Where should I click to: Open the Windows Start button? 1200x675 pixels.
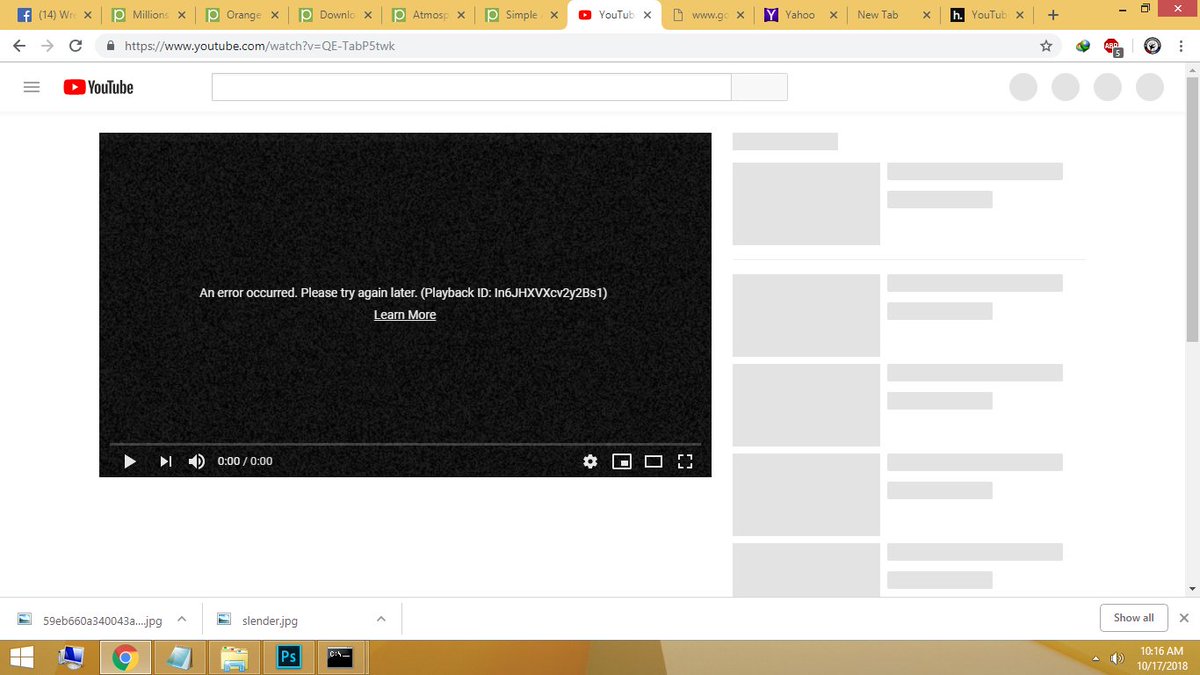click(x=20, y=657)
